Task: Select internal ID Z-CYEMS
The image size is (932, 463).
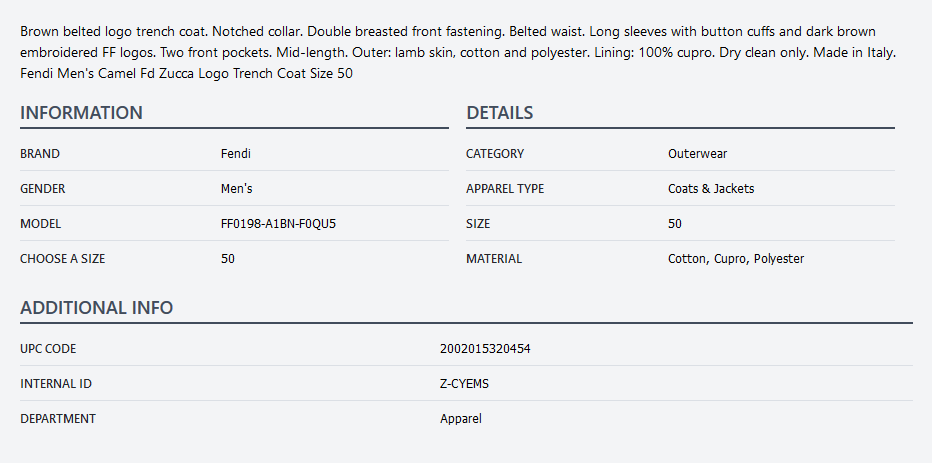Action: click(464, 384)
